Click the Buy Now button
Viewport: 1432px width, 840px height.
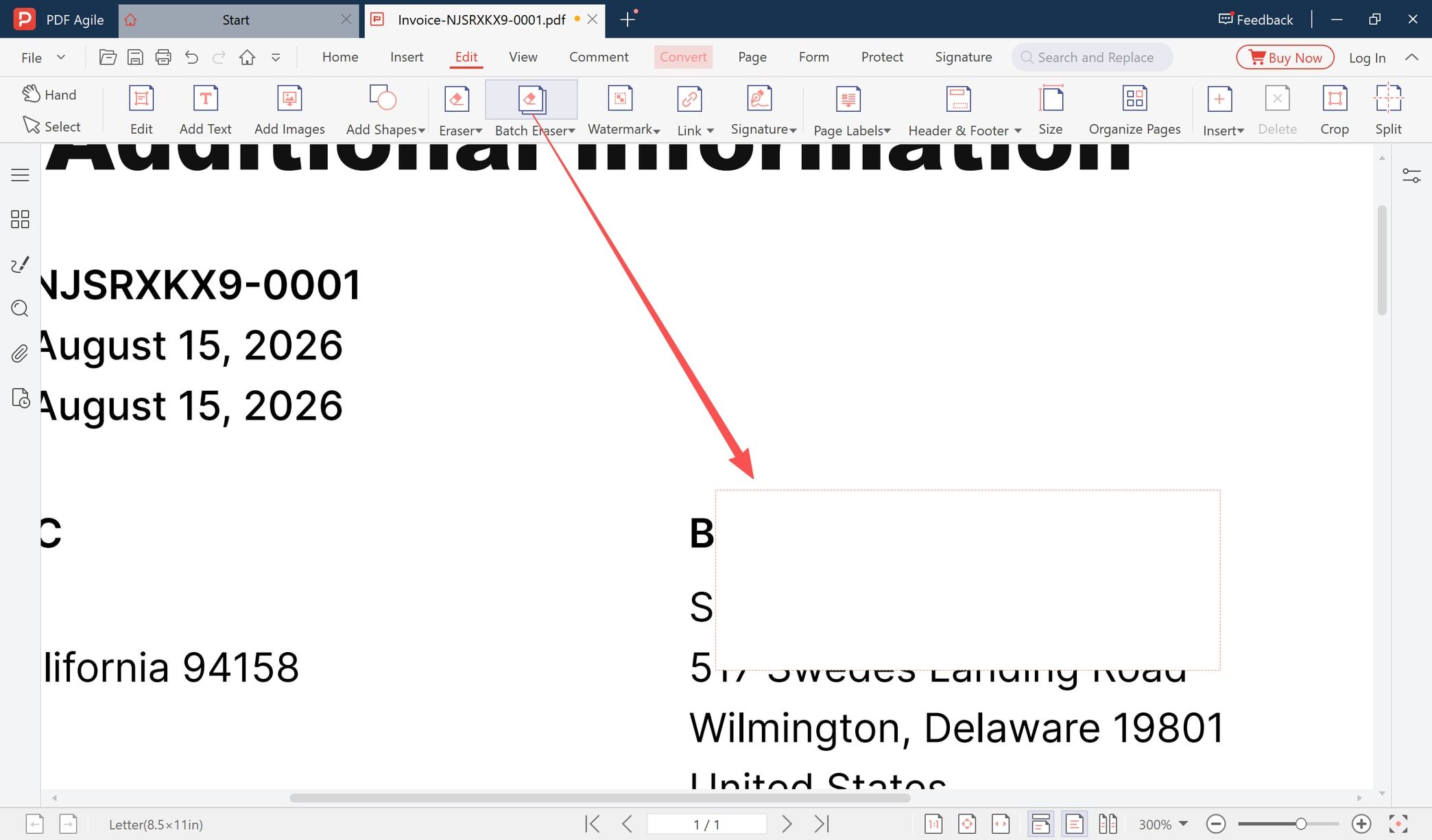point(1285,58)
